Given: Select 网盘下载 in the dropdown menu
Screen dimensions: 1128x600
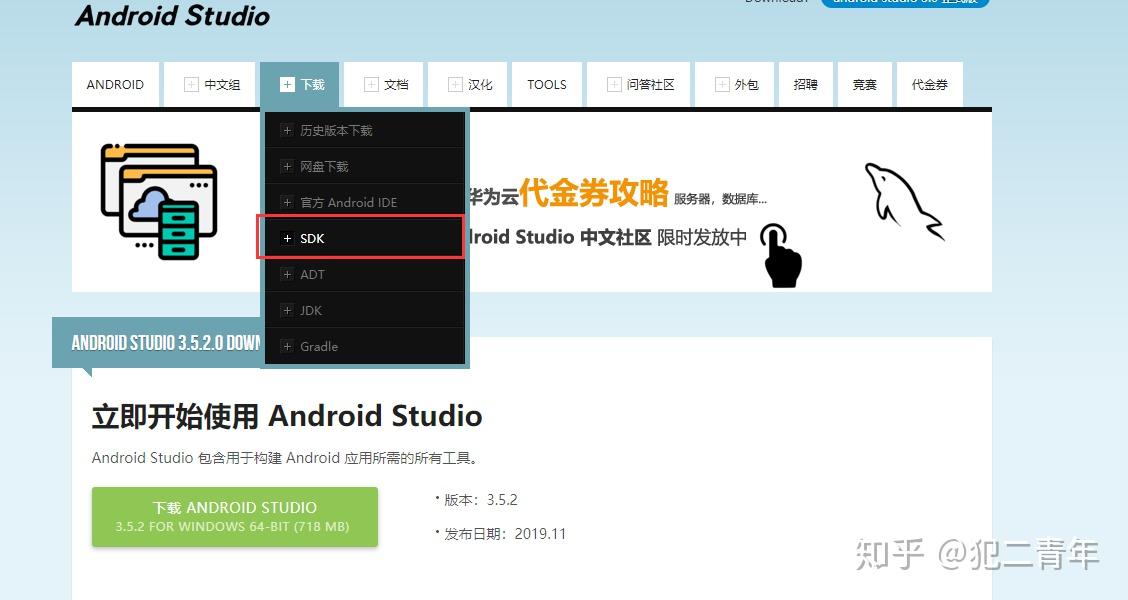Looking at the screenshot, I should pos(365,166).
